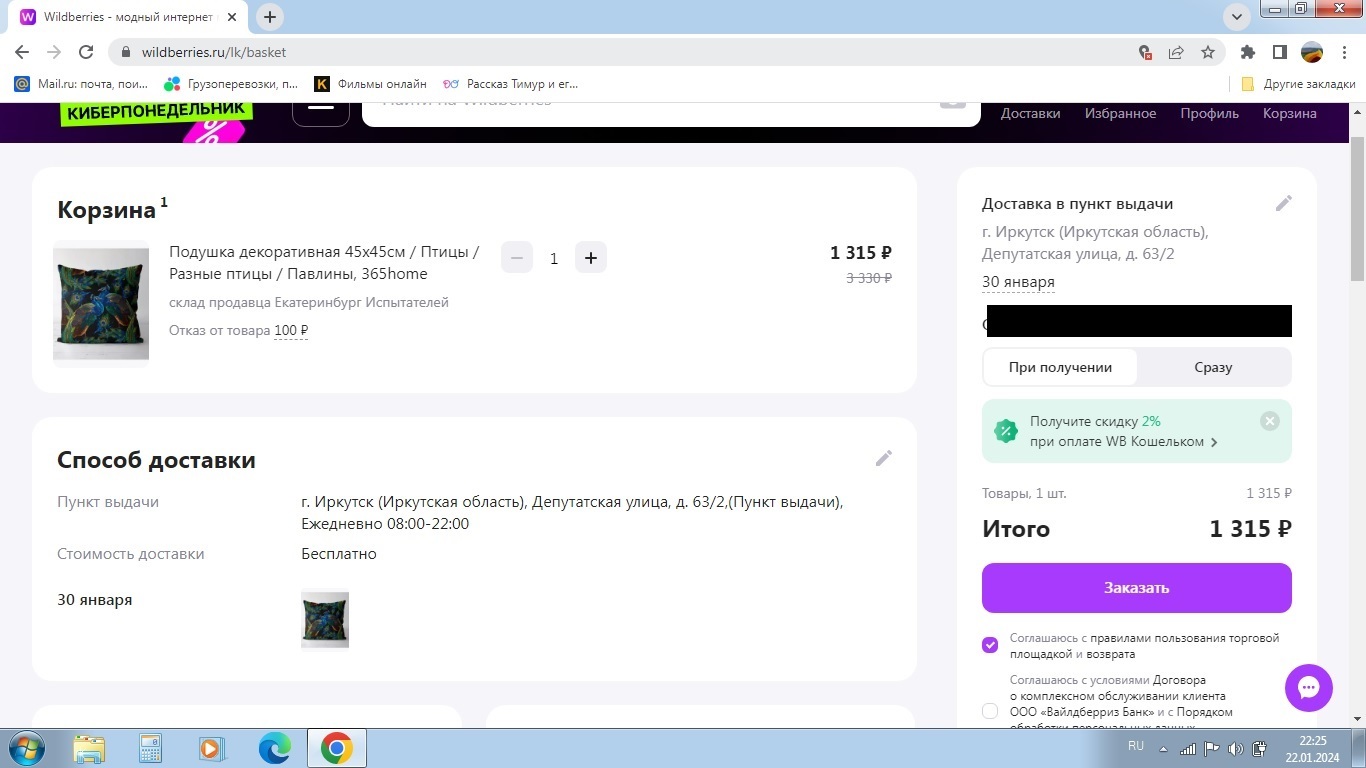The width and height of the screenshot is (1366, 768).
Task: Click the Киберпонедельник promo banner
Action: (x=155, y=117)
